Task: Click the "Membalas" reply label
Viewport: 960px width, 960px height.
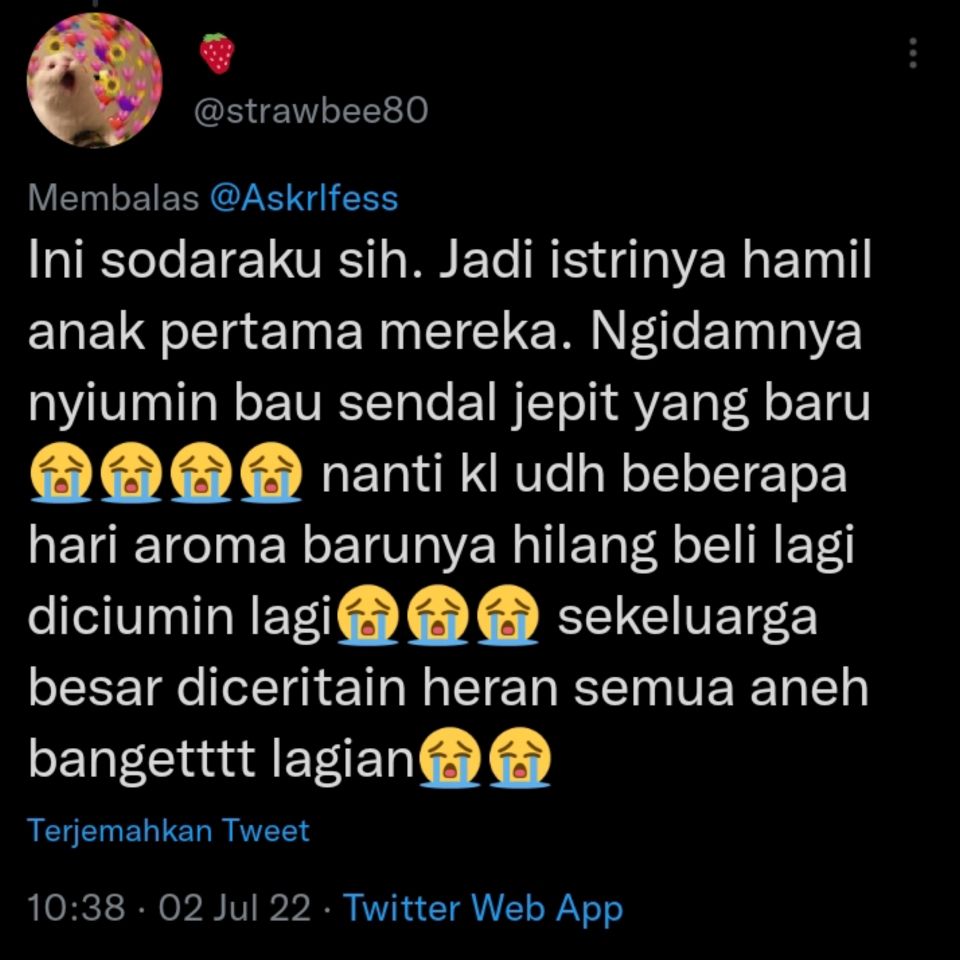Action: pyautogui.click(x=113, y=198)
